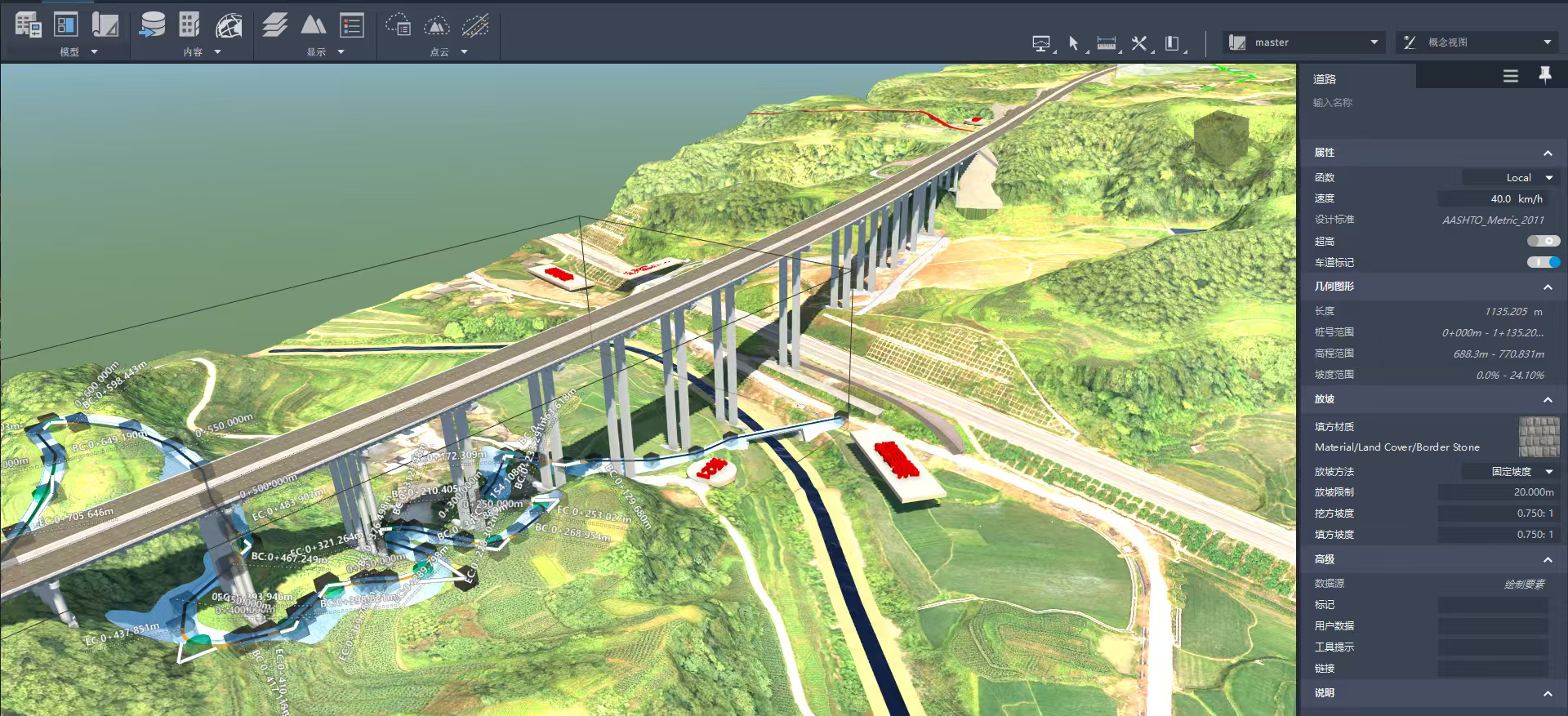
Task: Expand the 模型 toolbar group menu
Action: click(94, 52)
